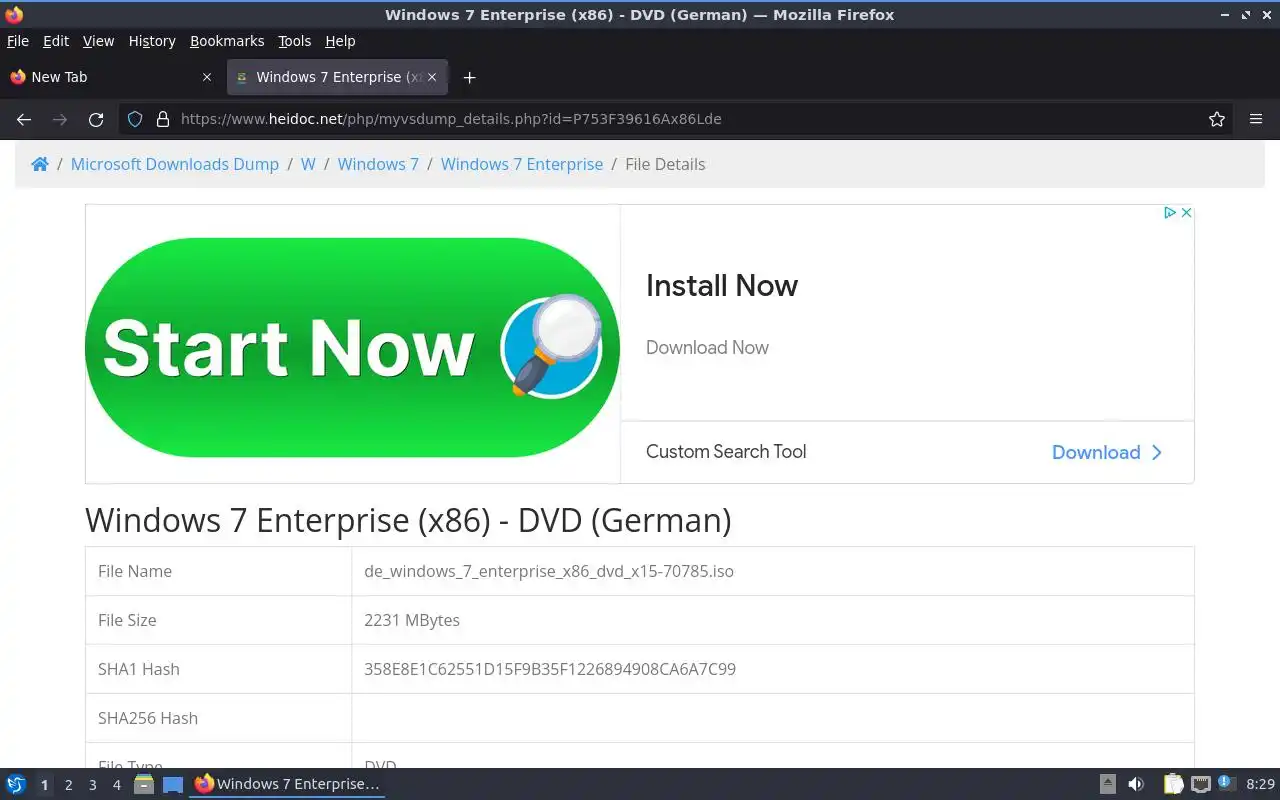Viewport: 1280px width, 800px height.
Task: Close the Windows 7 Enterprise tab
Action: [x=432, y=77]
